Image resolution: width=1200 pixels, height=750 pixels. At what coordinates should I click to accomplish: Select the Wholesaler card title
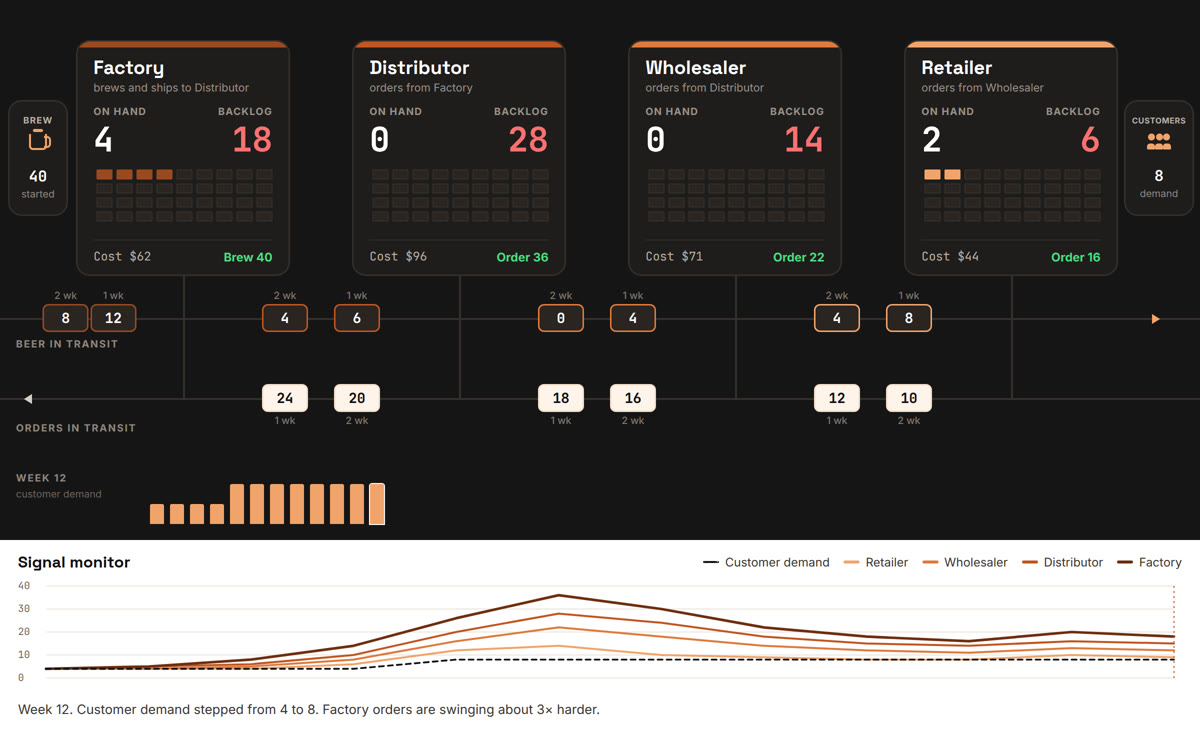pyautogui.click(x=695, y=68)
